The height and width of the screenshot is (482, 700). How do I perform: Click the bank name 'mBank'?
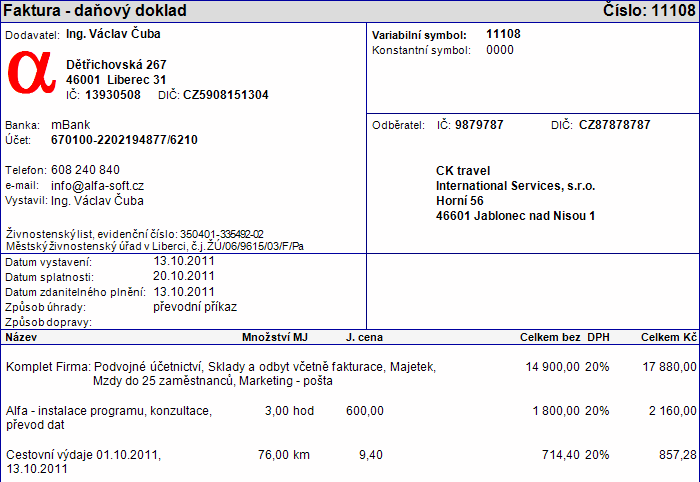point(71,125)
